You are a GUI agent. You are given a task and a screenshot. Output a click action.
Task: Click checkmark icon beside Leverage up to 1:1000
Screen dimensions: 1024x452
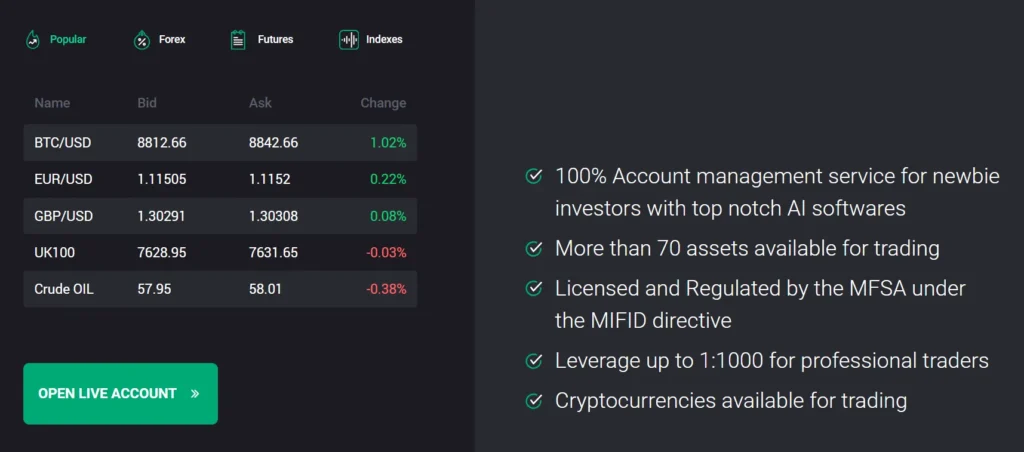coord(534,361)
